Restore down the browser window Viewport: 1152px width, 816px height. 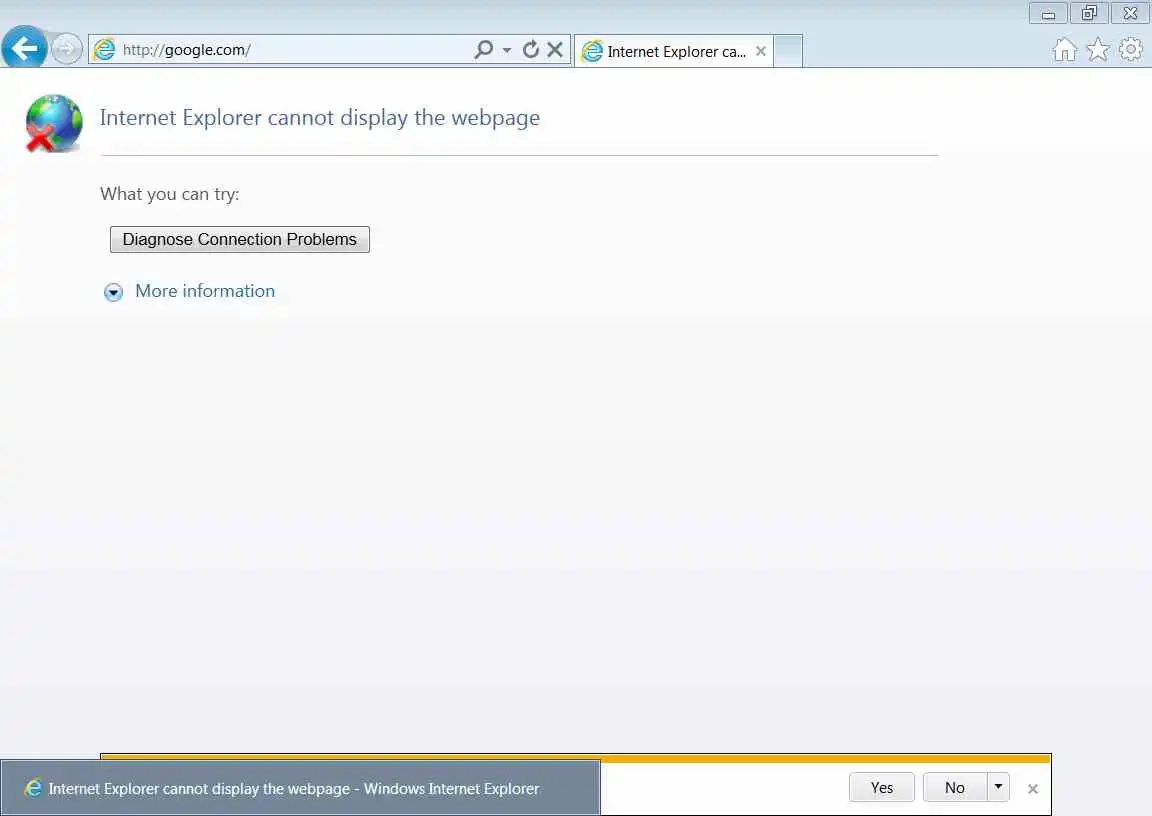click(1089, 13)
